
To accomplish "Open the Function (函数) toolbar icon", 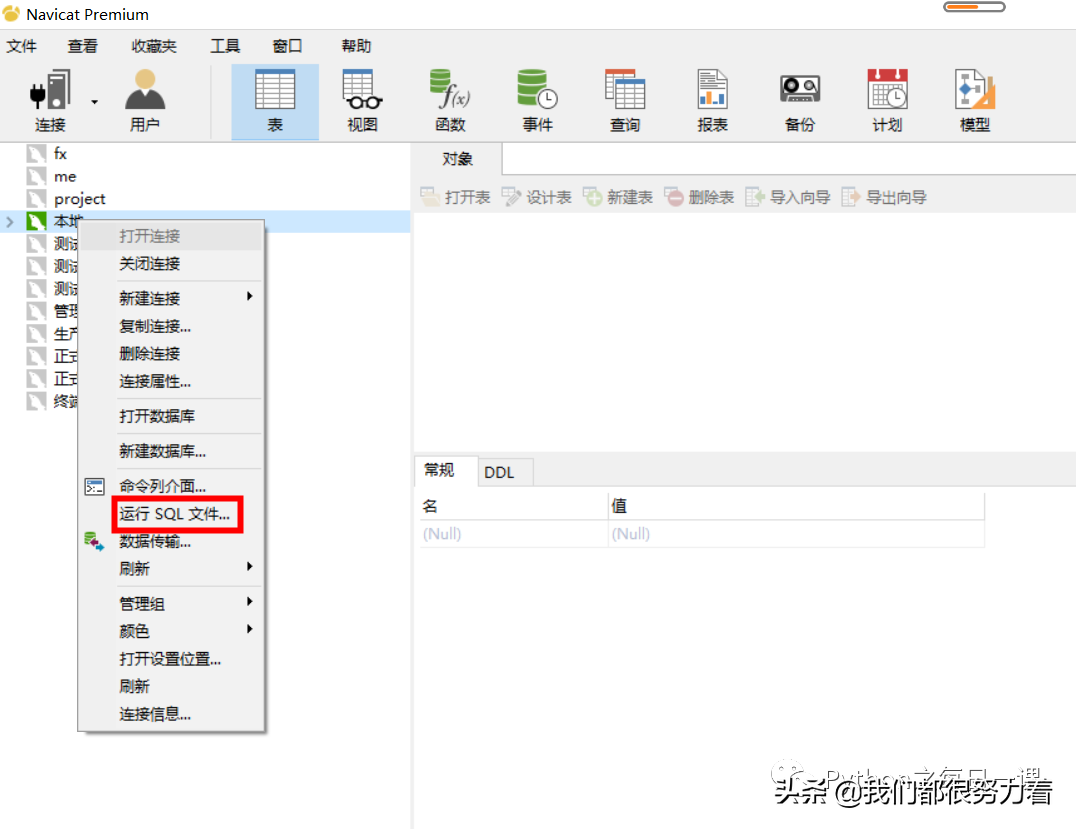I will tap(450, 102).
